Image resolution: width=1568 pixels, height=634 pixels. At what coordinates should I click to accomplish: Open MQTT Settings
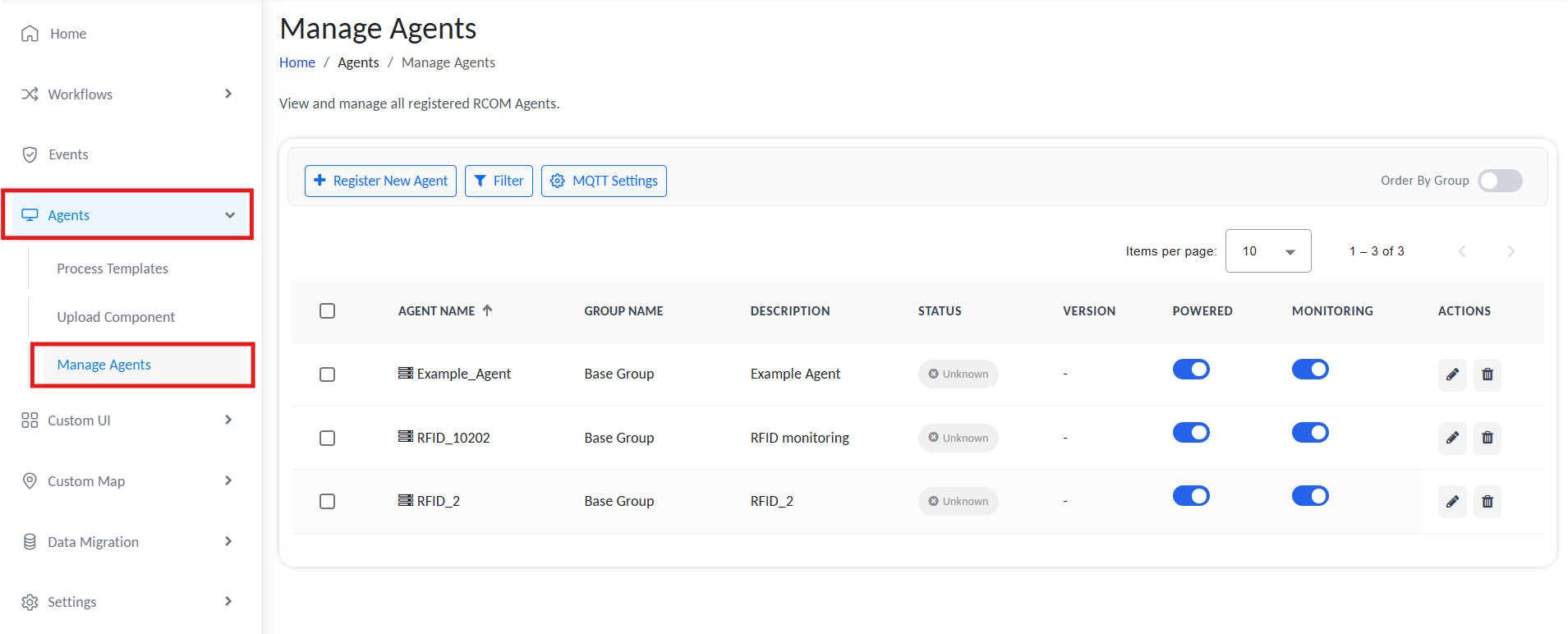click(x=604, y=181)
